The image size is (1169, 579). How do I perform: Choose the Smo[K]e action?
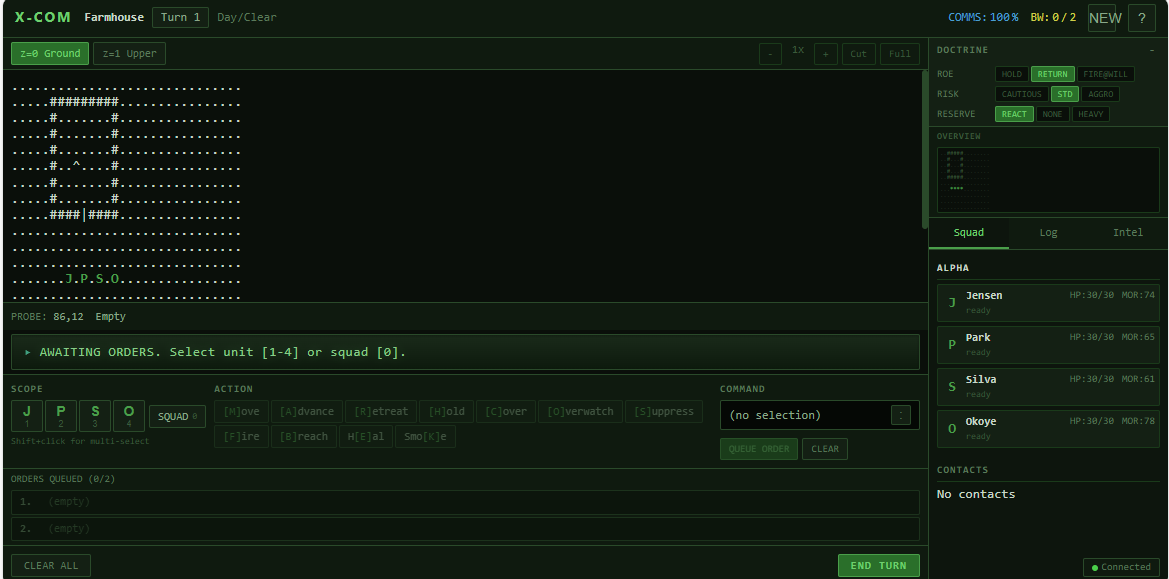coord(425,437)
